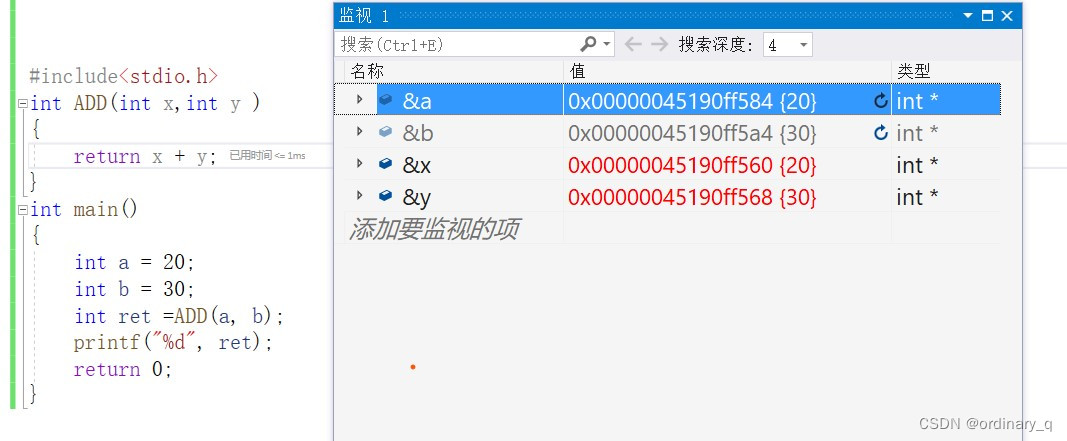The width and height of the screenshot is (1067, 441).
Task: Select the value 0x00000045190ff568 {30}
Action: pyautogui.click(x=692, y=197)
